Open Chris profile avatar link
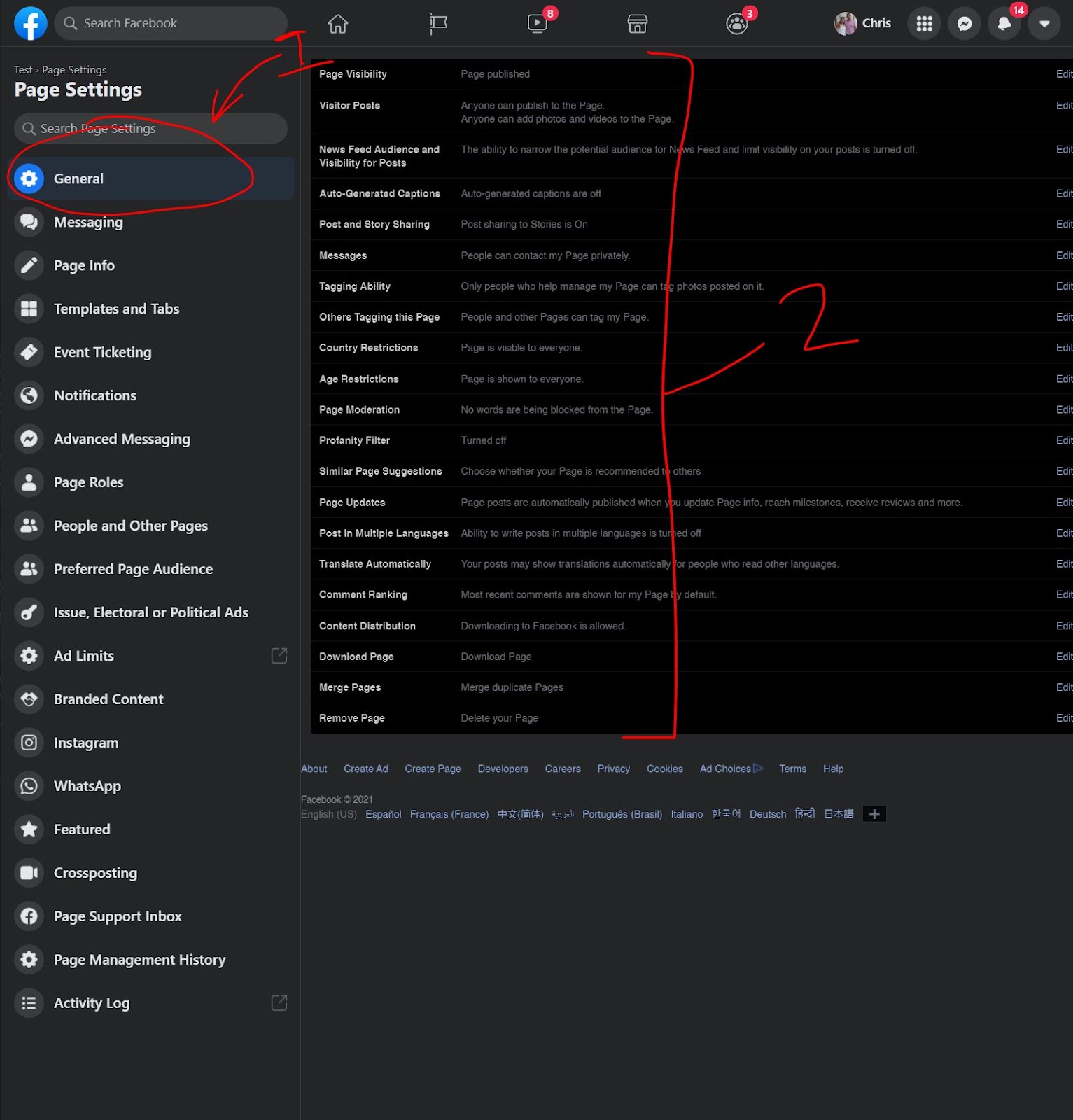This screenshot has height=1120, width=1073. pos(862,24)
